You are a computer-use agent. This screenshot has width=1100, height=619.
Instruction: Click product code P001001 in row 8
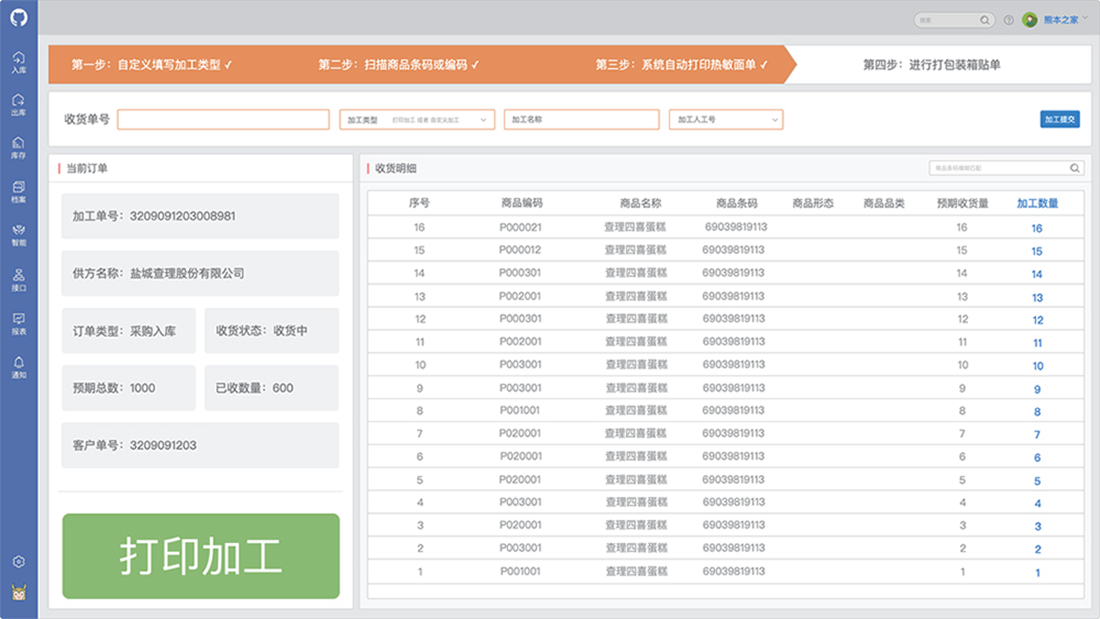tap(520, 410)
